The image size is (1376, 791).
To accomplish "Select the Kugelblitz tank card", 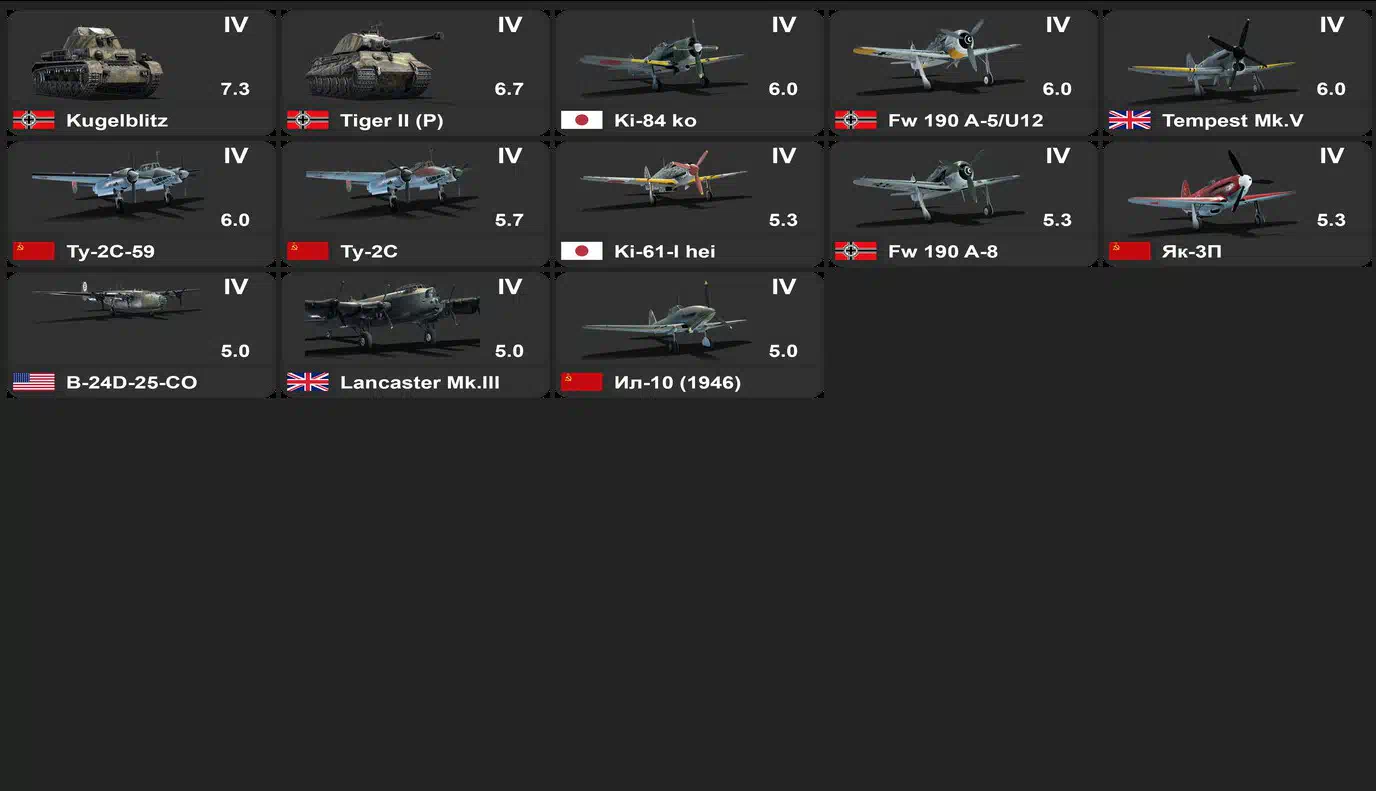I will click(142, 73).
